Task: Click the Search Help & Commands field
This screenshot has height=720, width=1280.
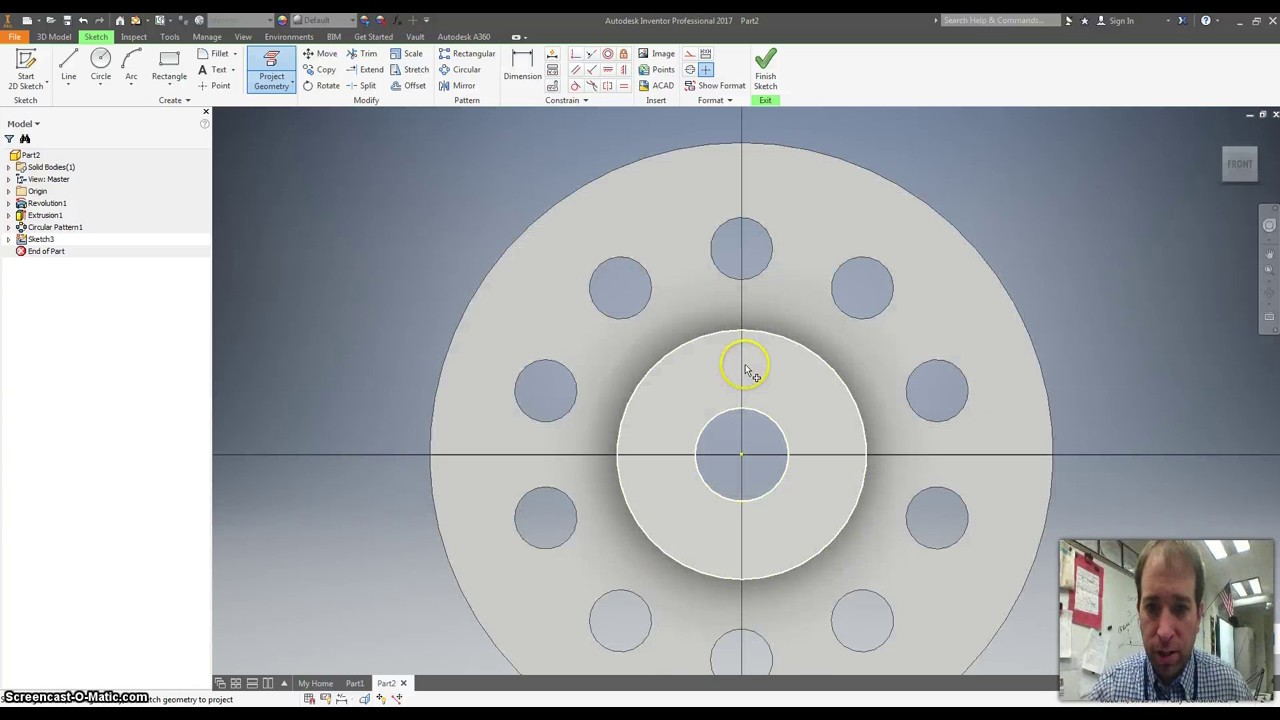Action: pyautogui.click(x=1000, y=20)
